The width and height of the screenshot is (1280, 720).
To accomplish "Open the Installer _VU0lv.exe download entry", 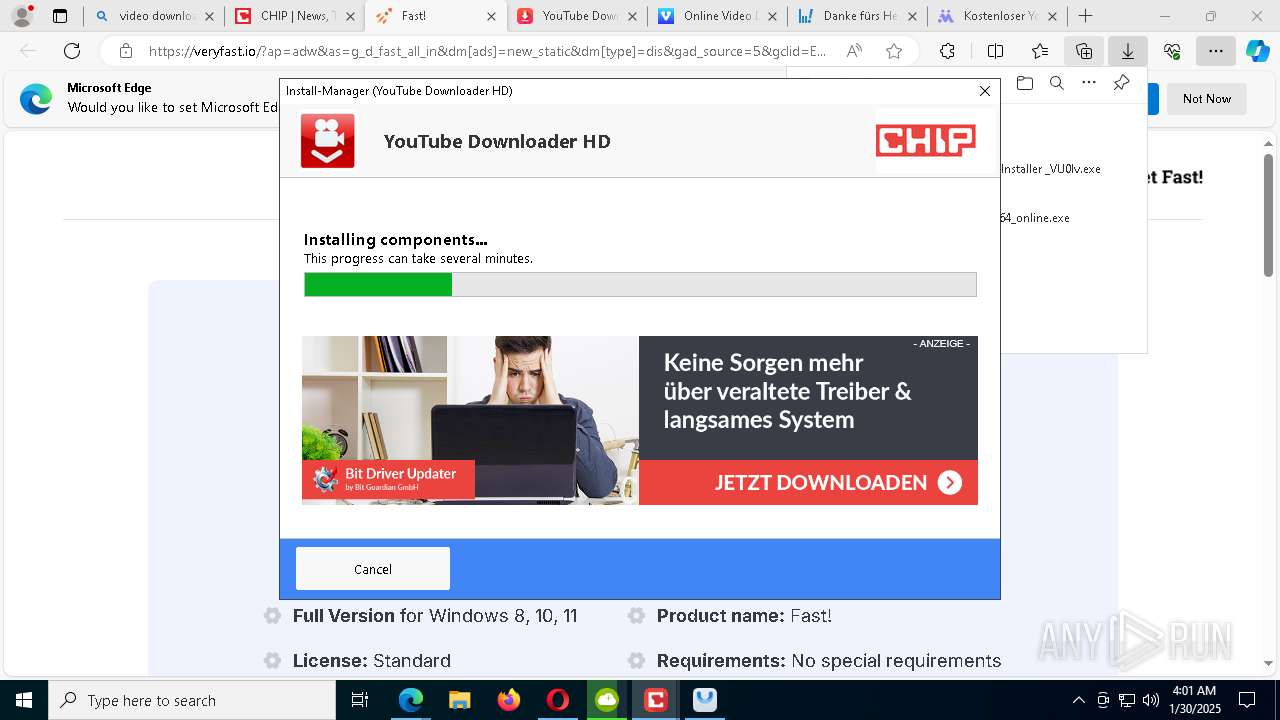I will click(x=1050, y=169).
